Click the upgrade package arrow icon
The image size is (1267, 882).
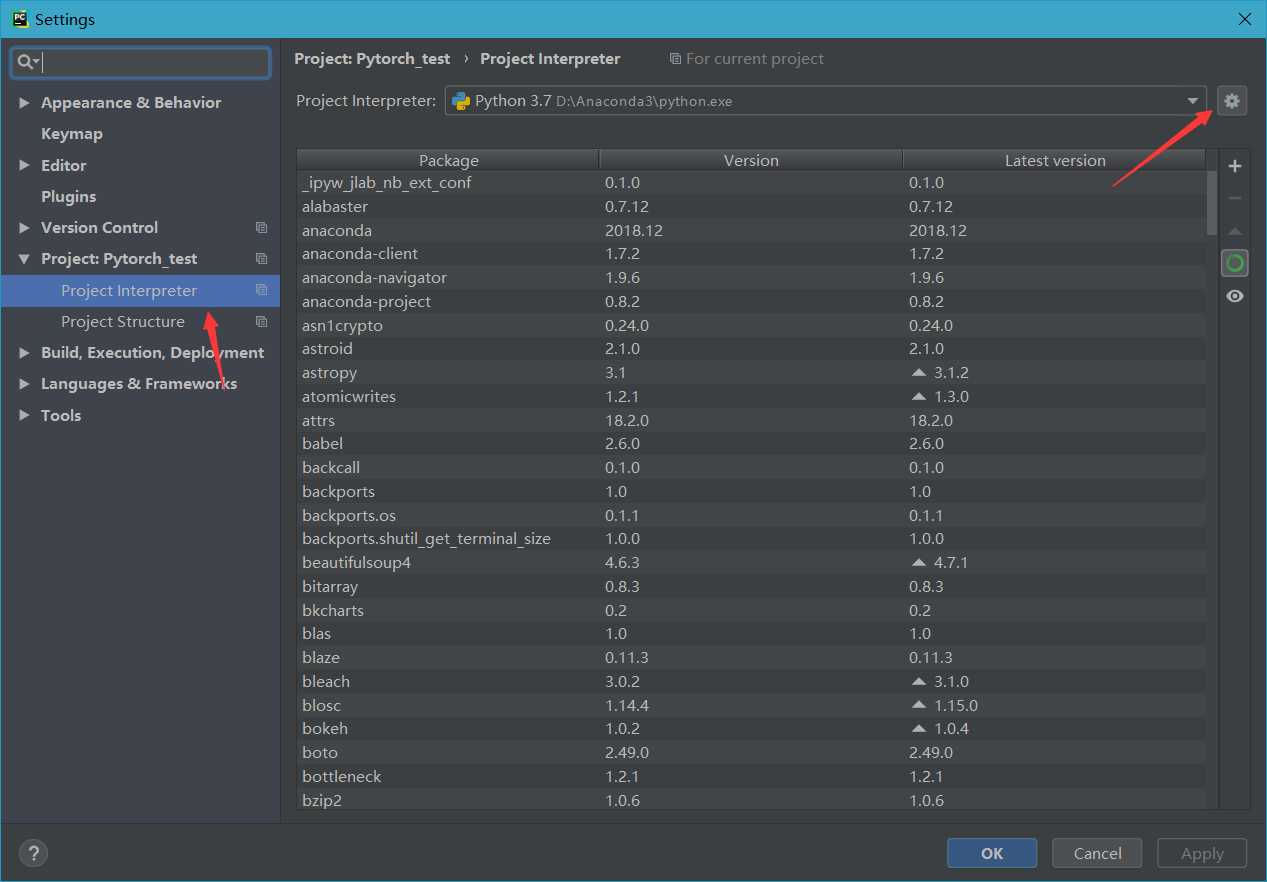1235,231
